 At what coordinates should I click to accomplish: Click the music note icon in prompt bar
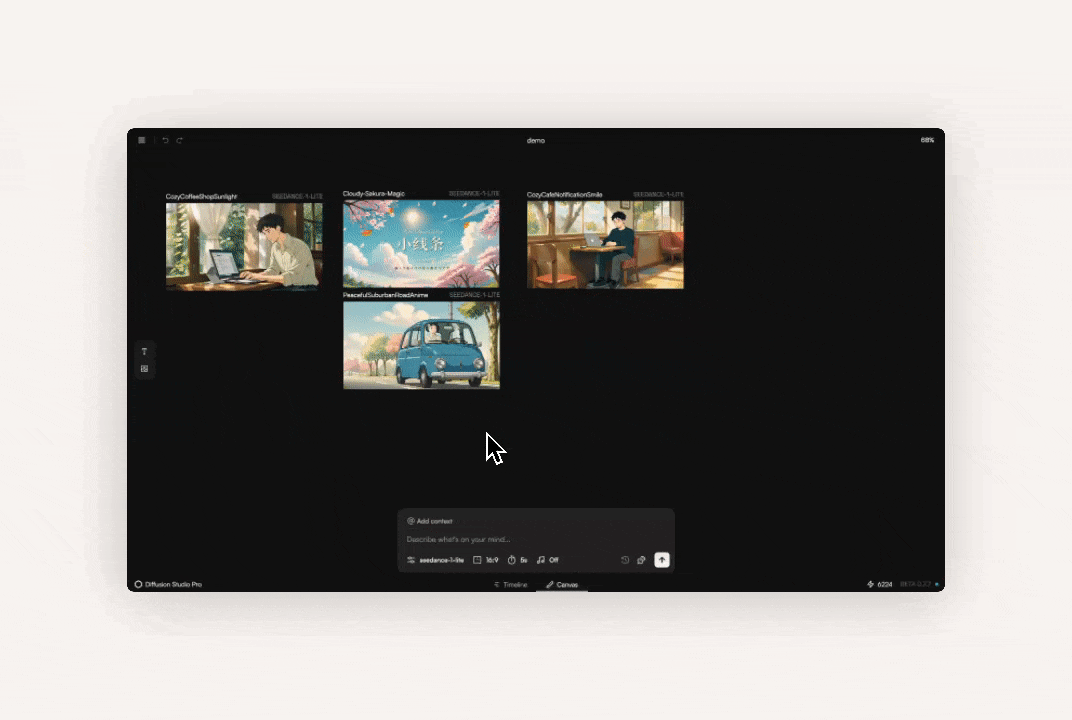(x=540, y=560)
